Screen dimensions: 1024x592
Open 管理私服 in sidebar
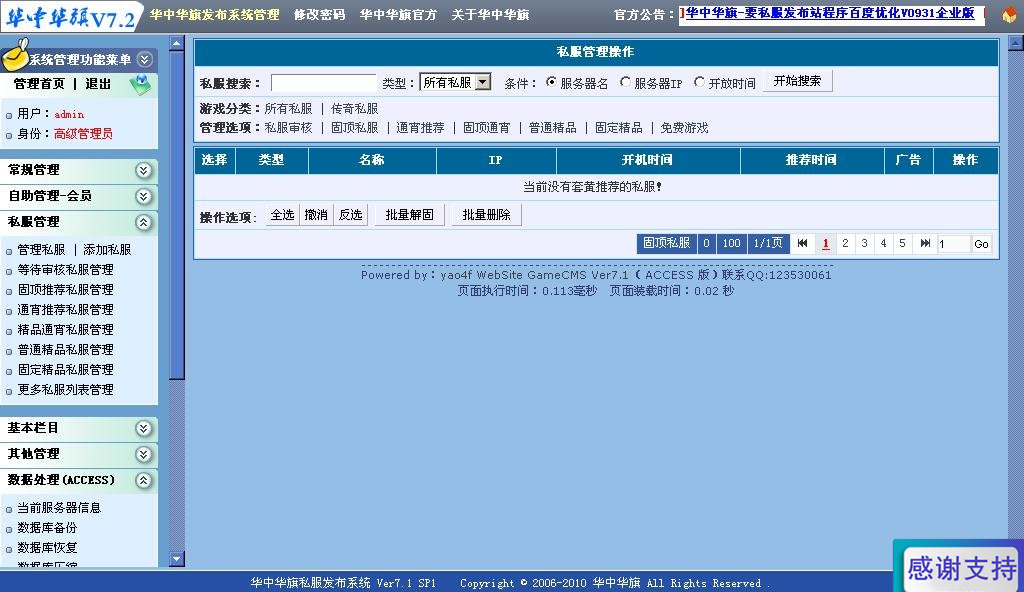(x=41, y=250)
